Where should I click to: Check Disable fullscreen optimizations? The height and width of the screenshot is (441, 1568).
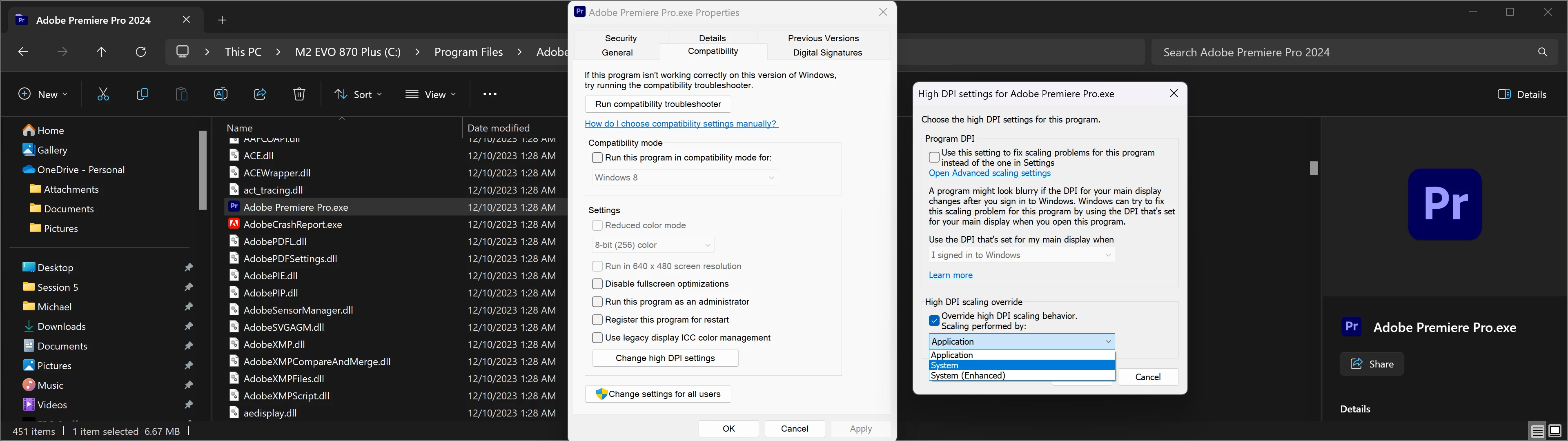click(x=597, y=284)
